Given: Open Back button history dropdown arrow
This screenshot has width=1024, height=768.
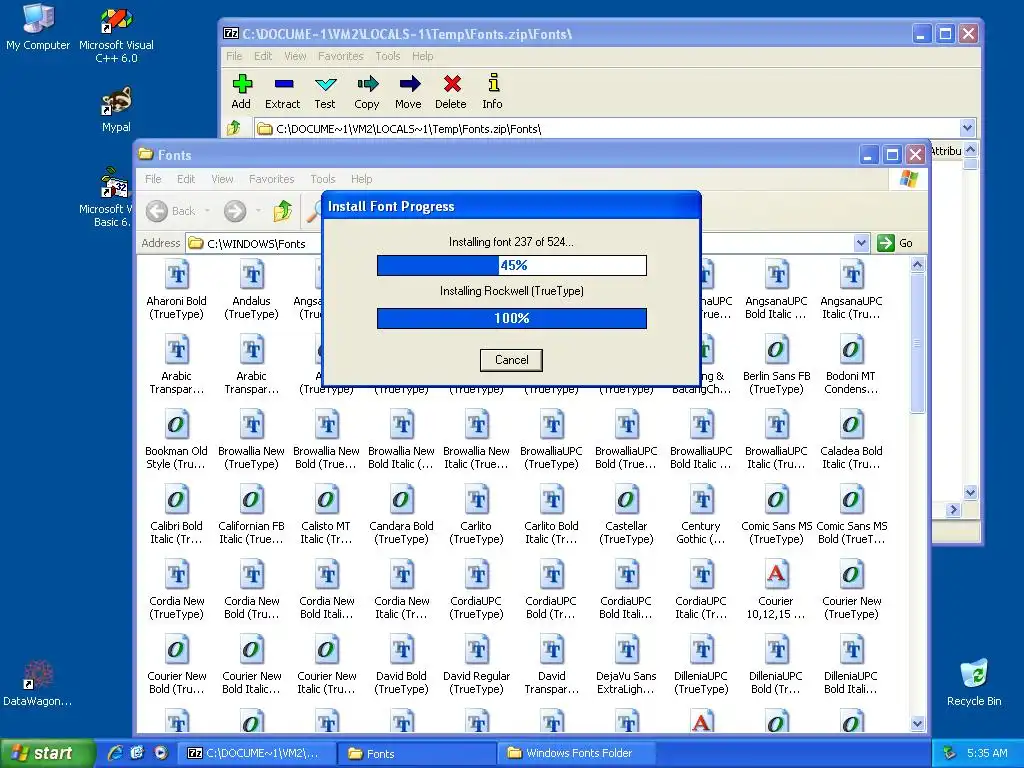Looking at the screenshot, I should coord(207,211).
